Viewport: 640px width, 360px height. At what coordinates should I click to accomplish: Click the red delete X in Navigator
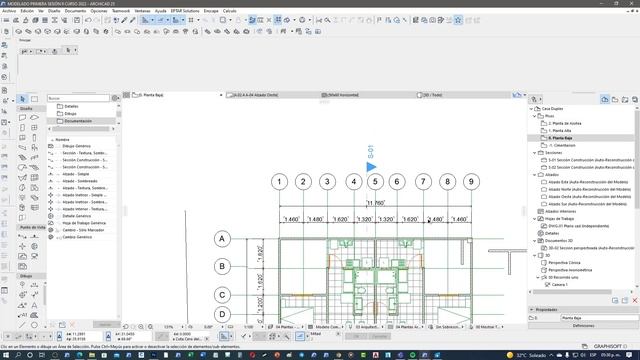(x=635, y=300)
